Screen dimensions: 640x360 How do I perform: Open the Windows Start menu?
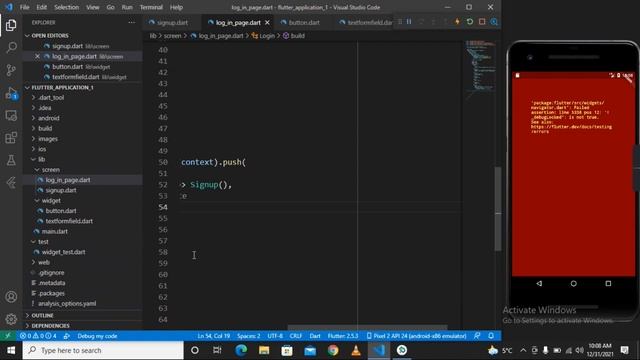point(11,350)
